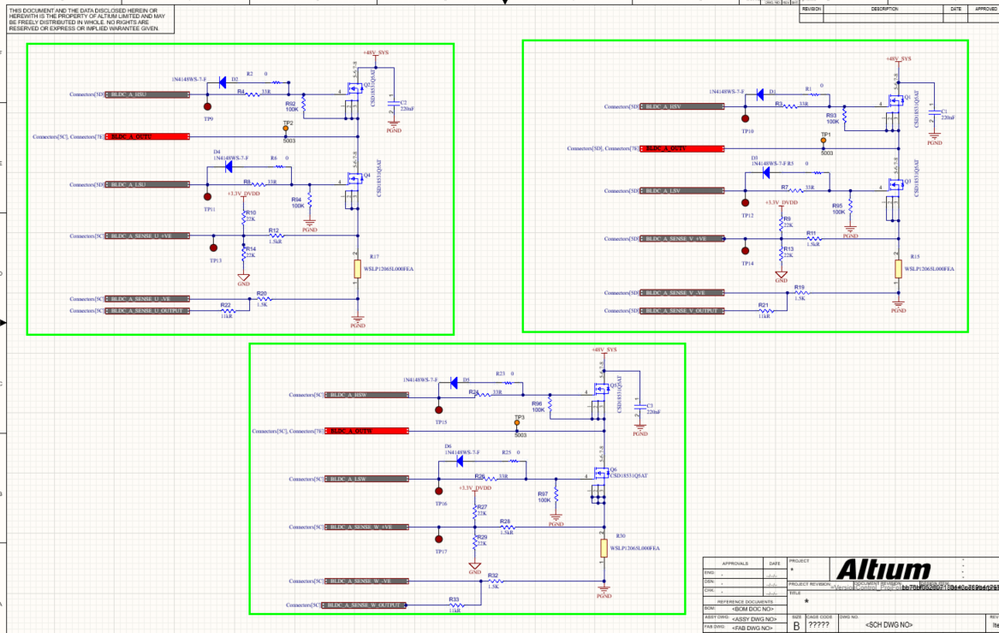
Task: Click orange test point TP1
Action: coord(823,140)
